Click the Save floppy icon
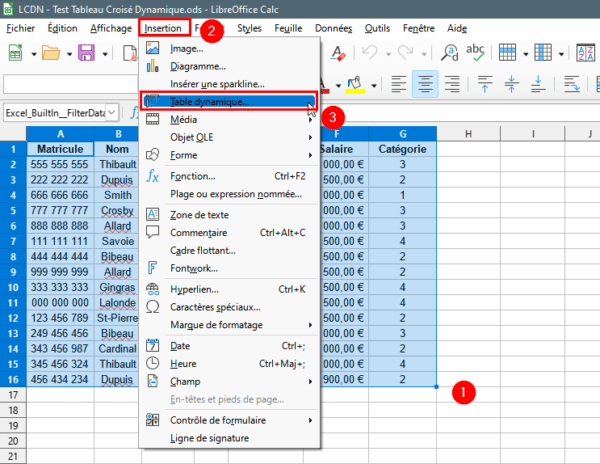The height and width of the screenshot is (464, 600). tap(86, 53)
